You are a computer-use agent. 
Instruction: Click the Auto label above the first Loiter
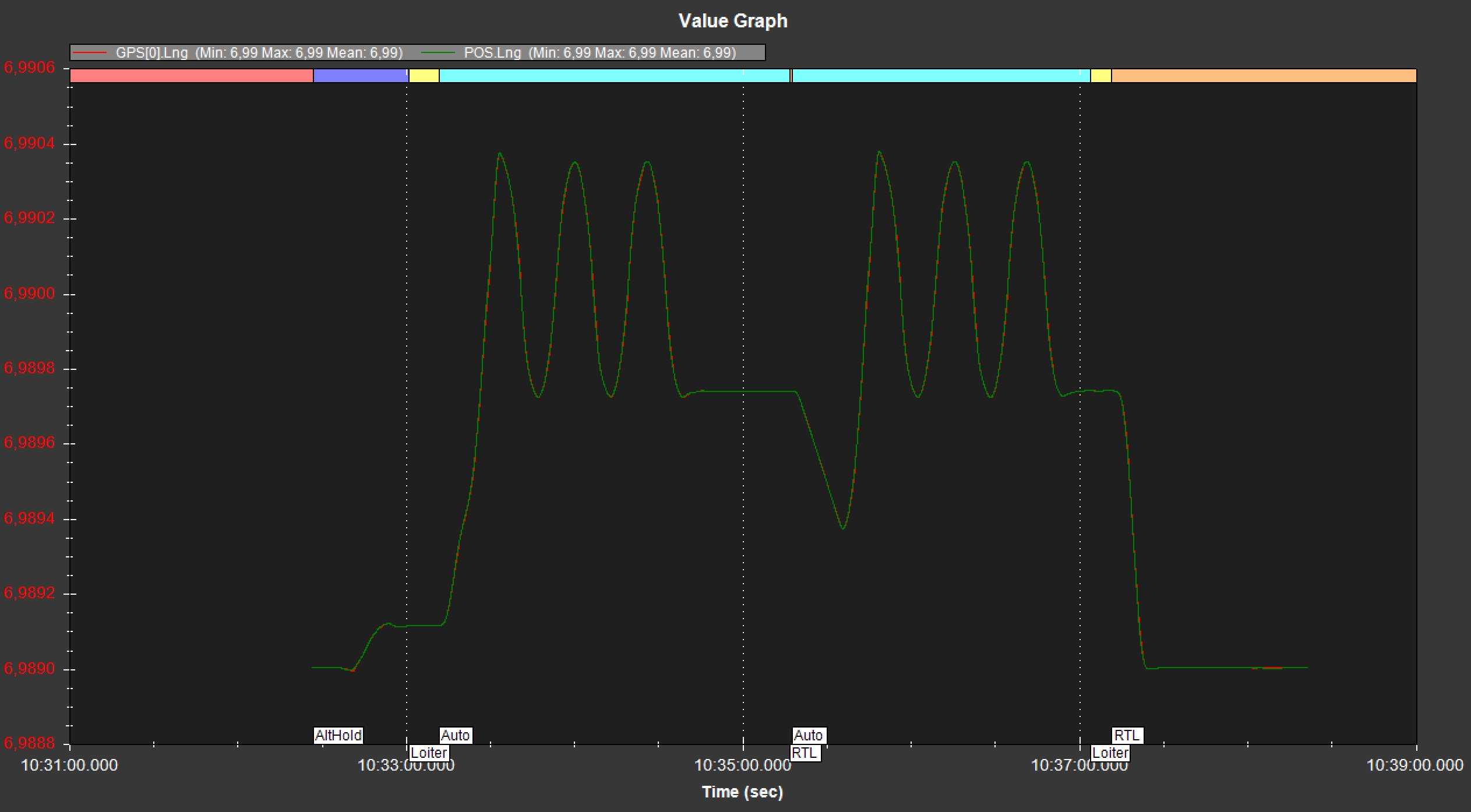[x=455, y=735]
